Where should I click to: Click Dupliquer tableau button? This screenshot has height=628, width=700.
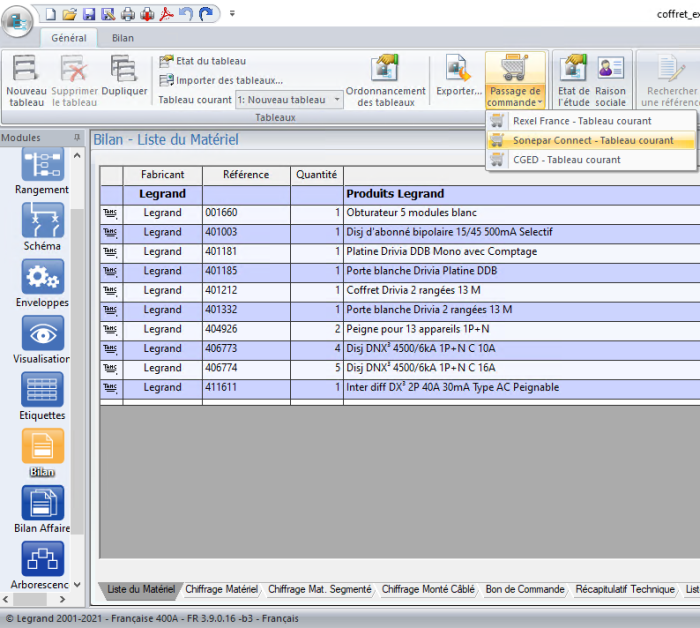[124, 76]
